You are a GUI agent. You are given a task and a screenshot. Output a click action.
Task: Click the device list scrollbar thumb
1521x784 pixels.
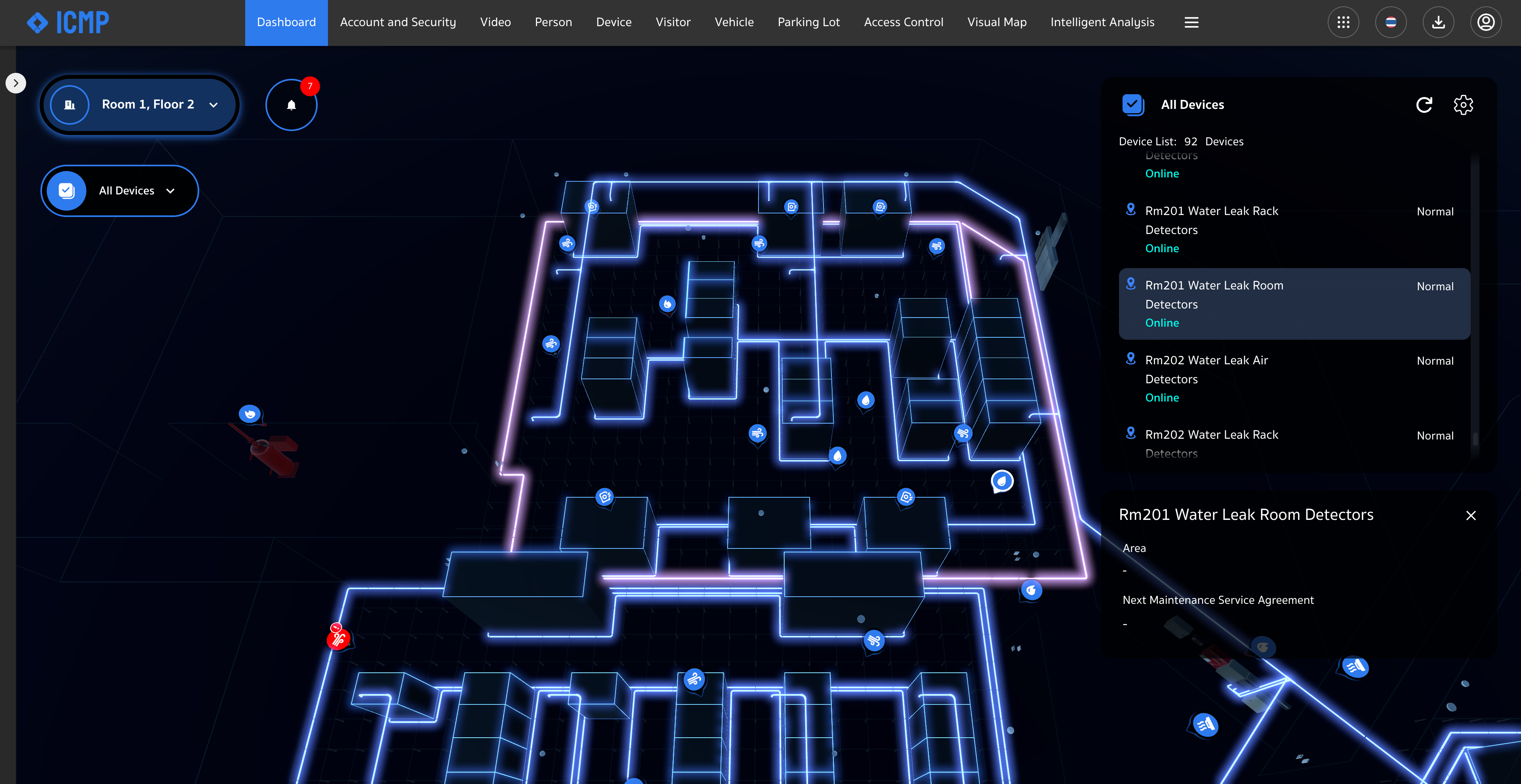tap(1475, 439)
